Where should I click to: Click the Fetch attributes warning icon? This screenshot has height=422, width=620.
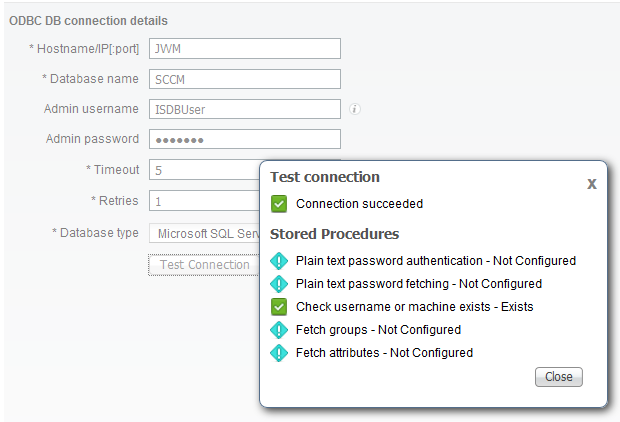pos(279,353)
